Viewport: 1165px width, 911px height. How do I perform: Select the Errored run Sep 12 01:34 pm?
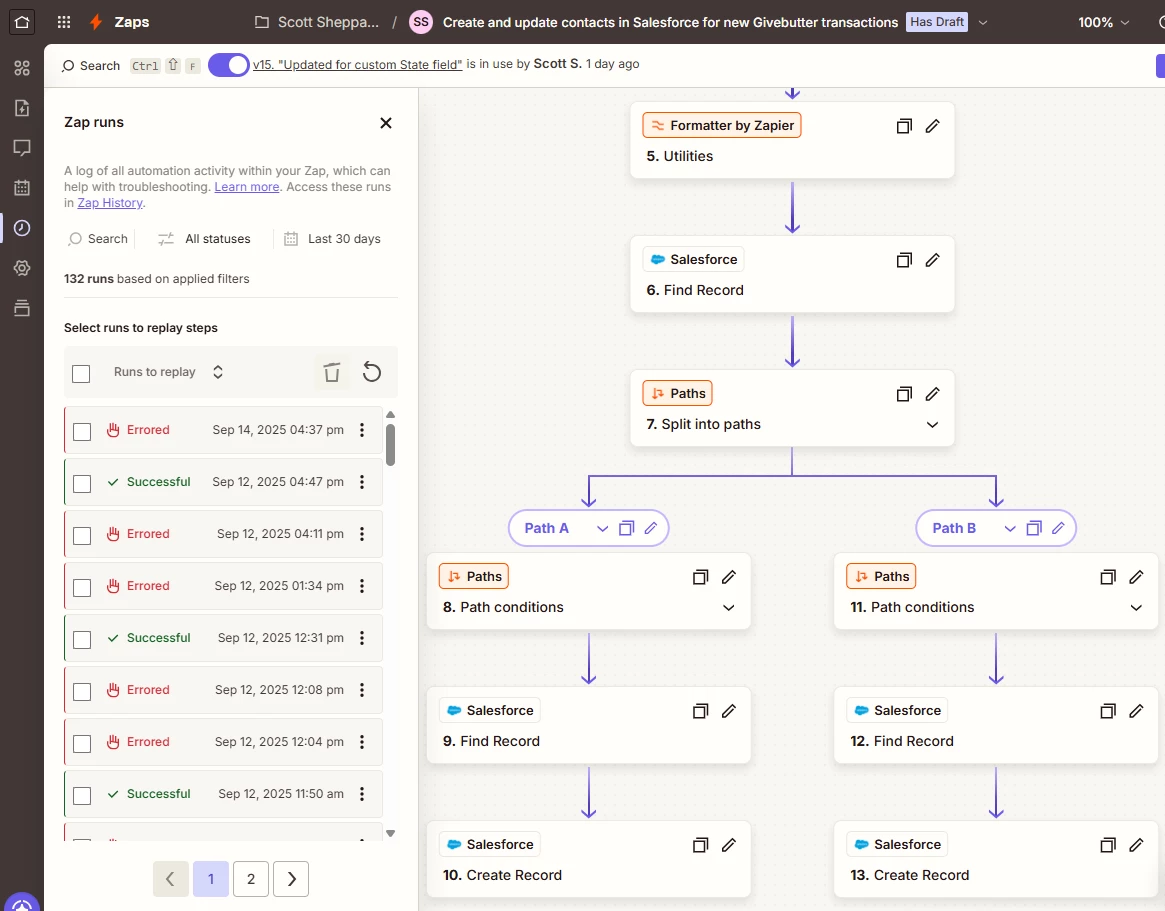[x=82, y=588]
